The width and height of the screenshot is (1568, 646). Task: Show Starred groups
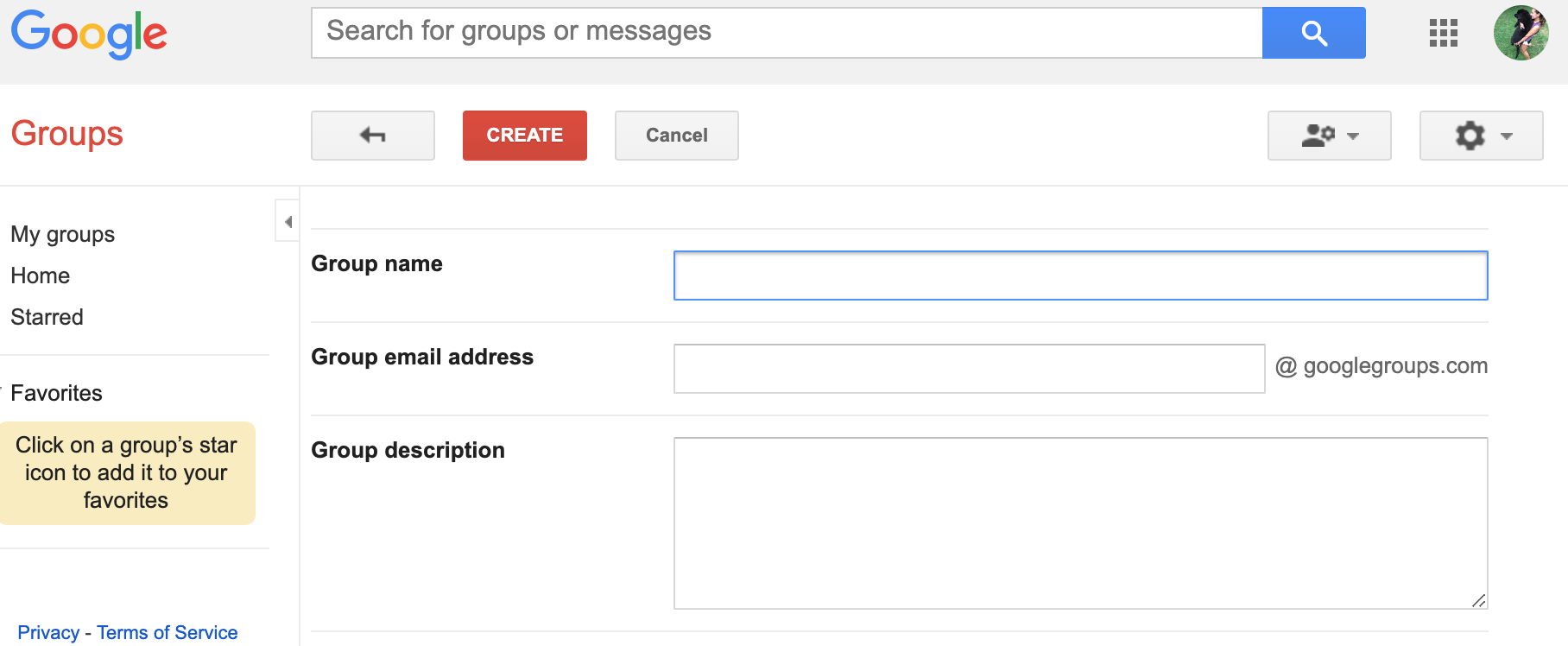47,317
